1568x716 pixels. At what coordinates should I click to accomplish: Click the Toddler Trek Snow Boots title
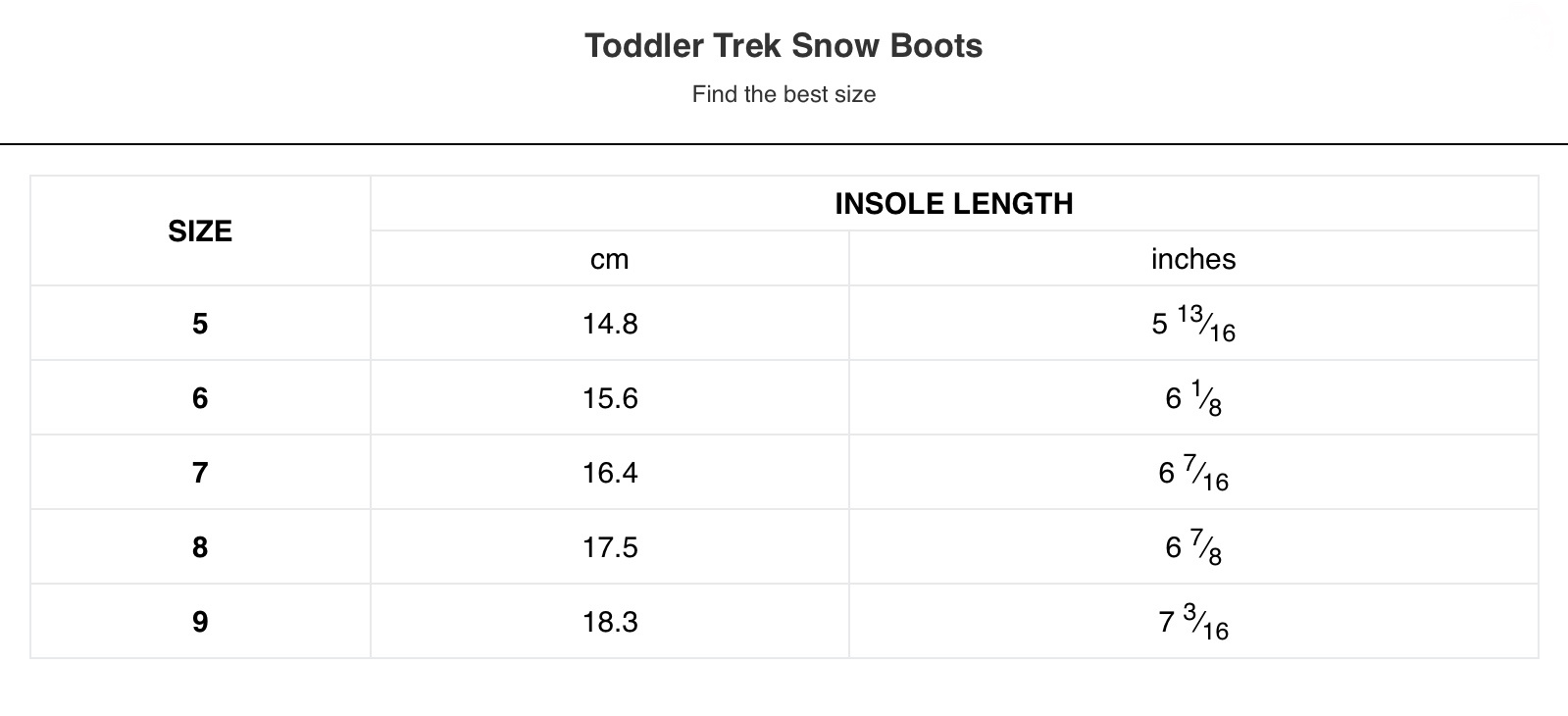pyautogui.click(x=784, y=45)
